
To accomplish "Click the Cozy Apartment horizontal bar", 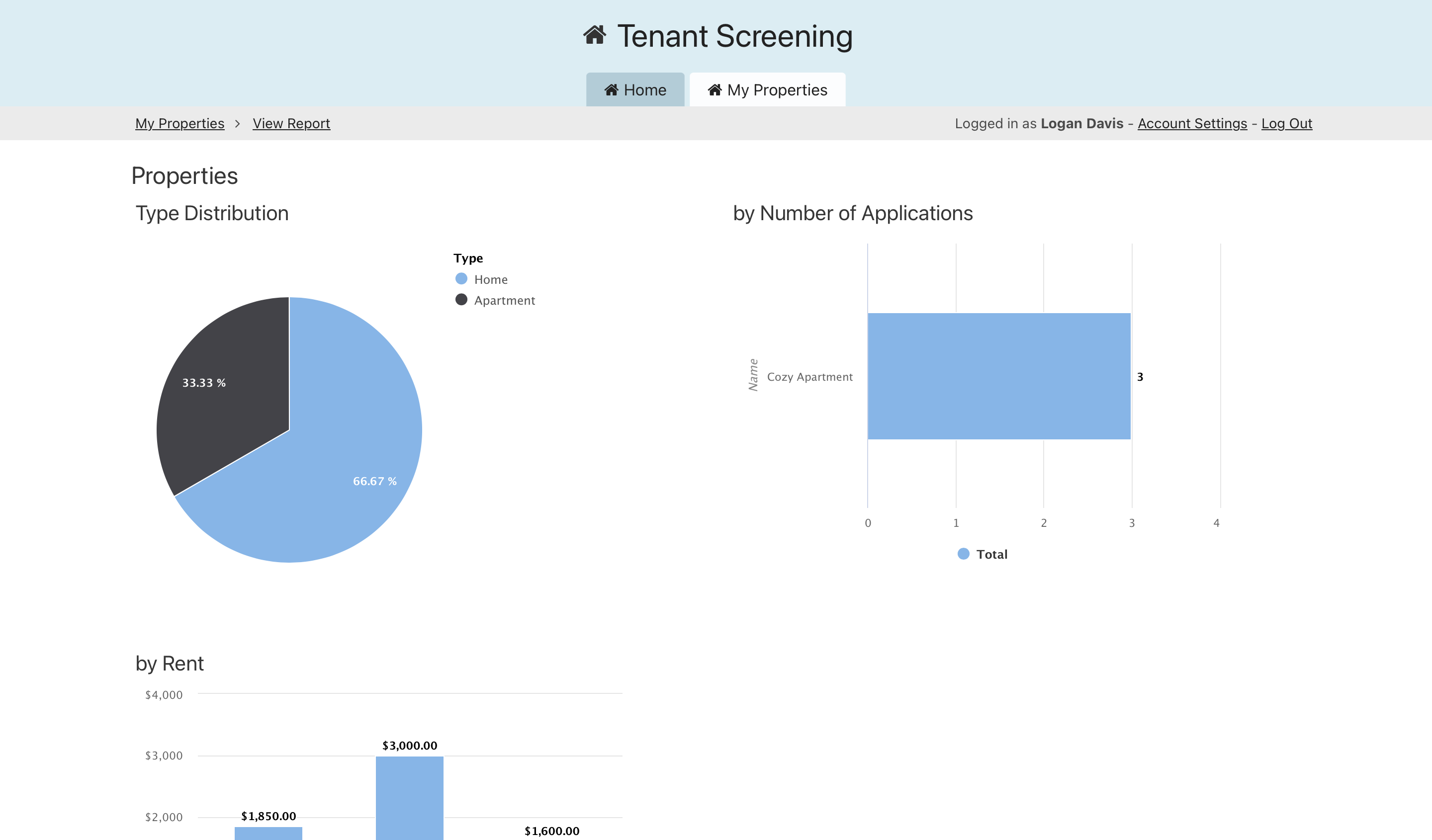I will tap(998, 376).
